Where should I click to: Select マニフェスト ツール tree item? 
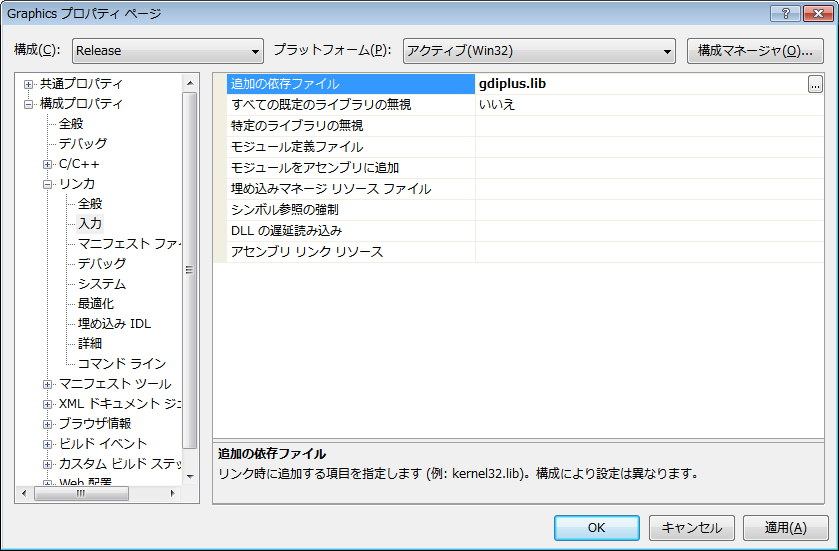click(115, 384)
